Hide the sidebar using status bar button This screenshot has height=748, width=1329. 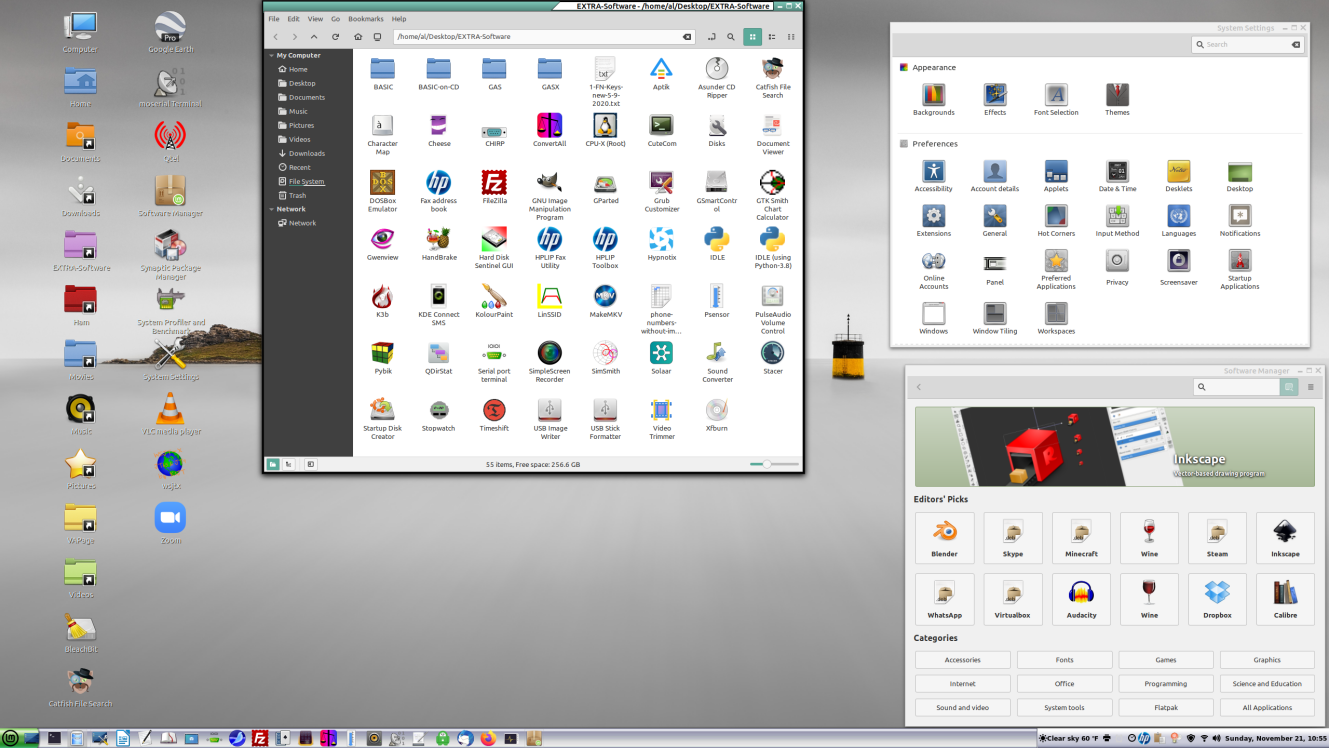pos(311,464)
